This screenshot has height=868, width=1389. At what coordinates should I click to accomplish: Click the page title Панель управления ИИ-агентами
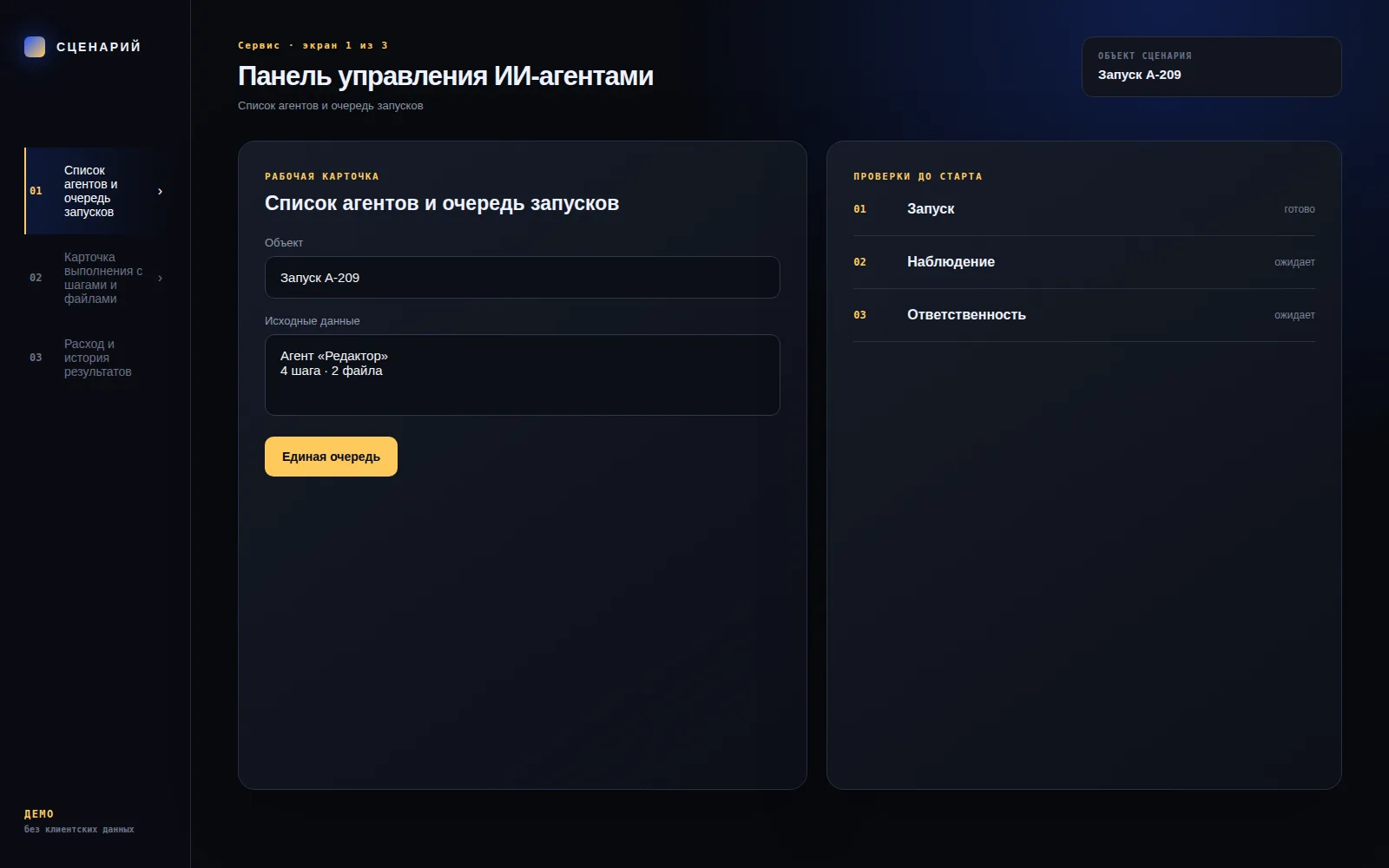445,76
